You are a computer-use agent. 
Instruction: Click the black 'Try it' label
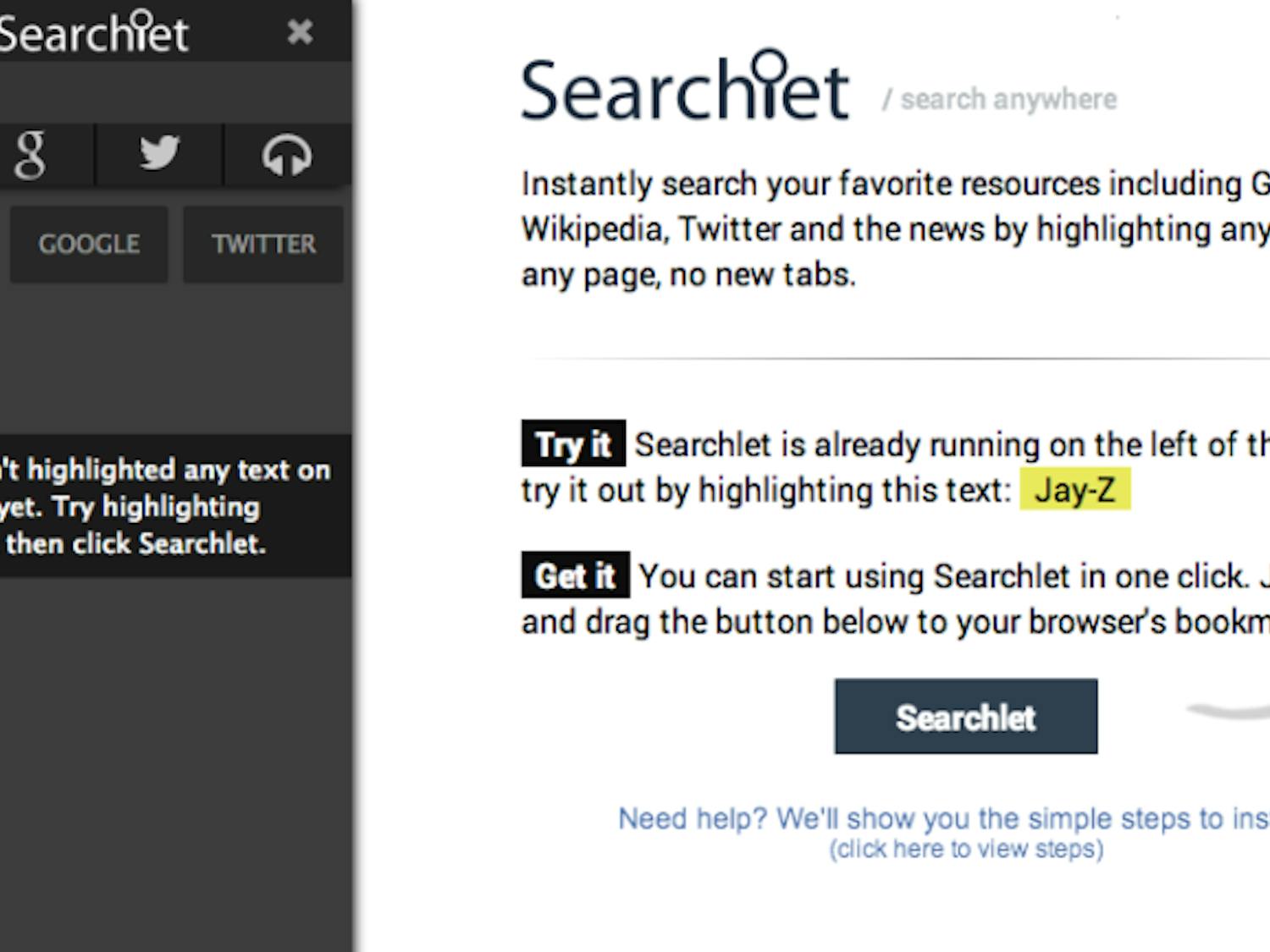pos(573,443)
